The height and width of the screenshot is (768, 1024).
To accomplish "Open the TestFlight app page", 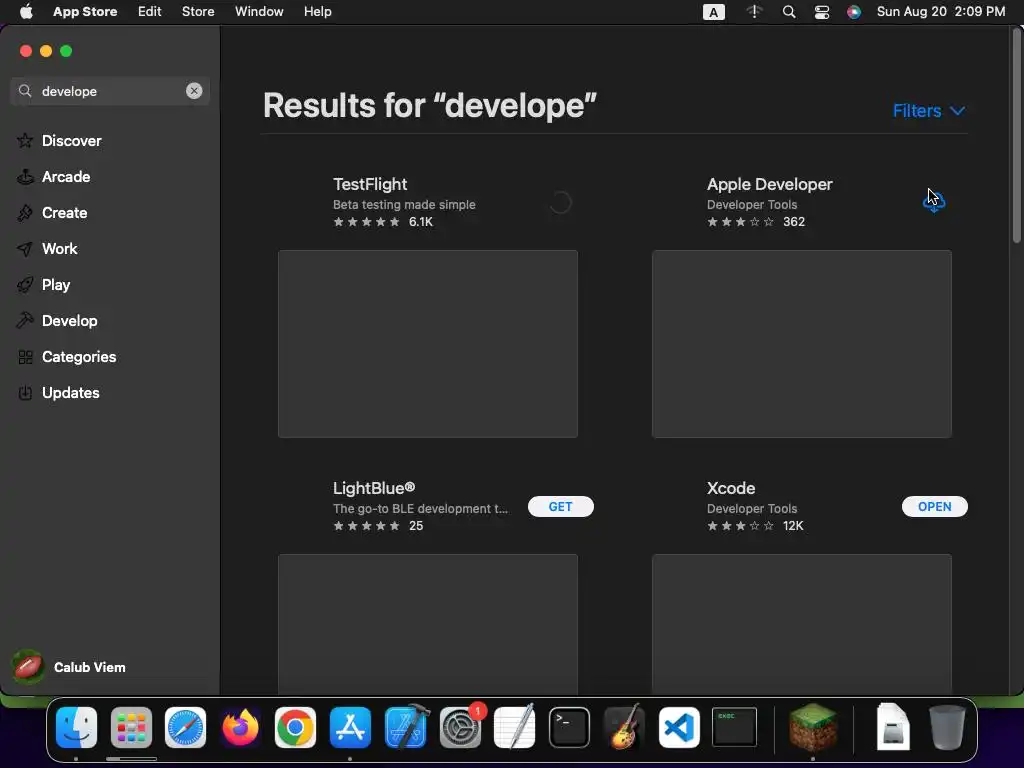I will tap(370, 184).
